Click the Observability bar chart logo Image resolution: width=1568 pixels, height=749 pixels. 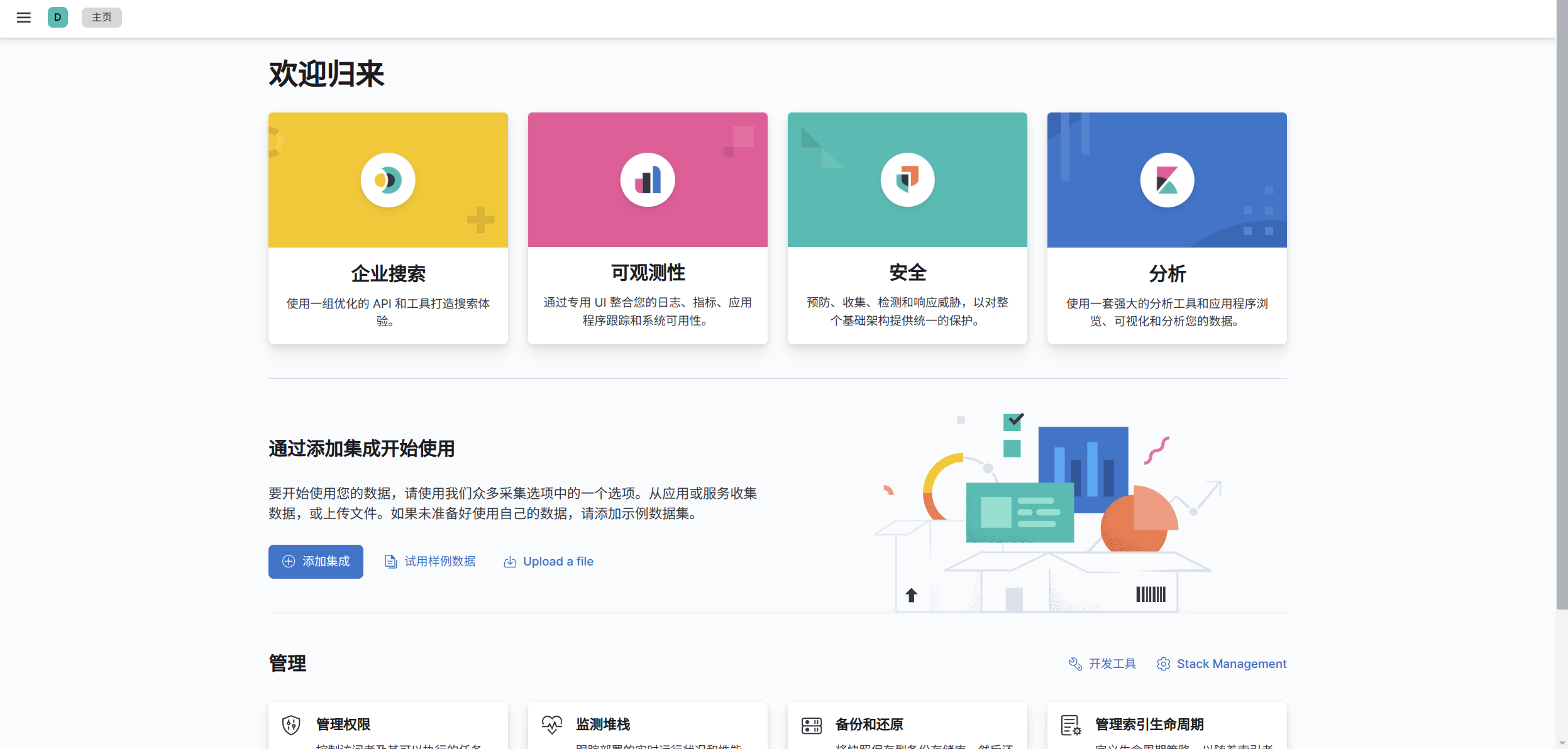[648, 180]
